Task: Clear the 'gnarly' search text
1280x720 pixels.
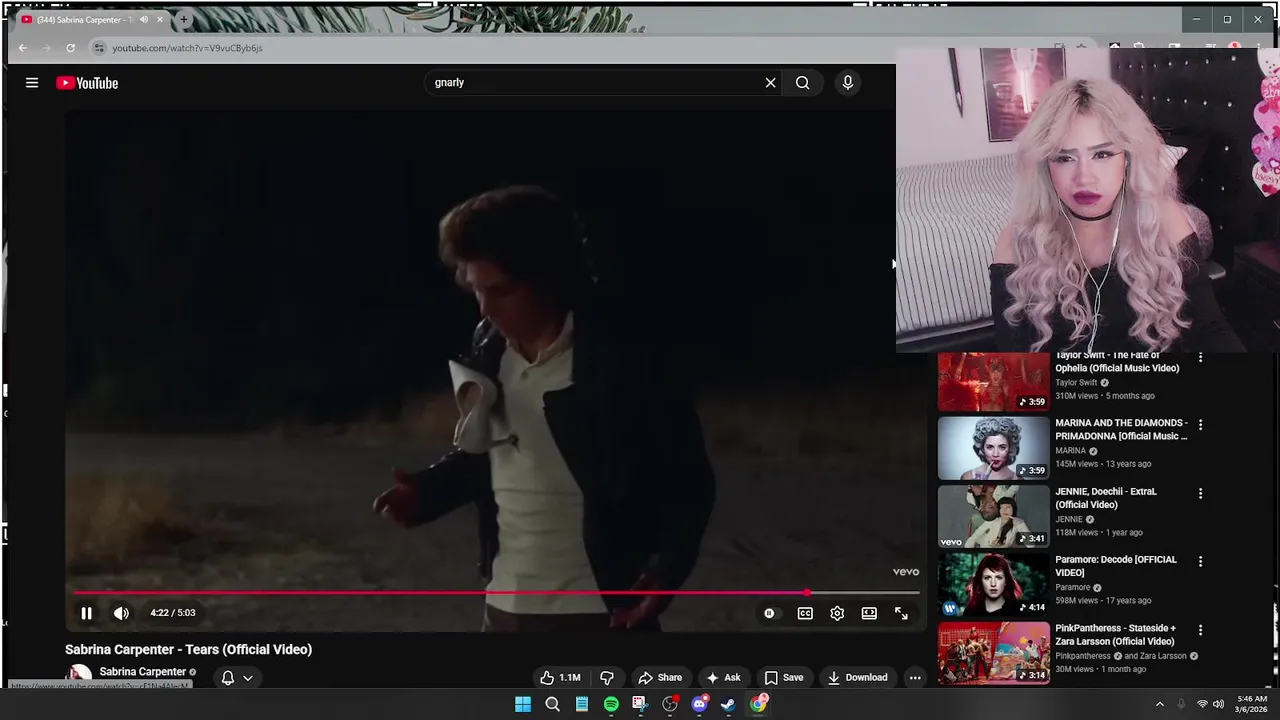Action: pos(770,83)
